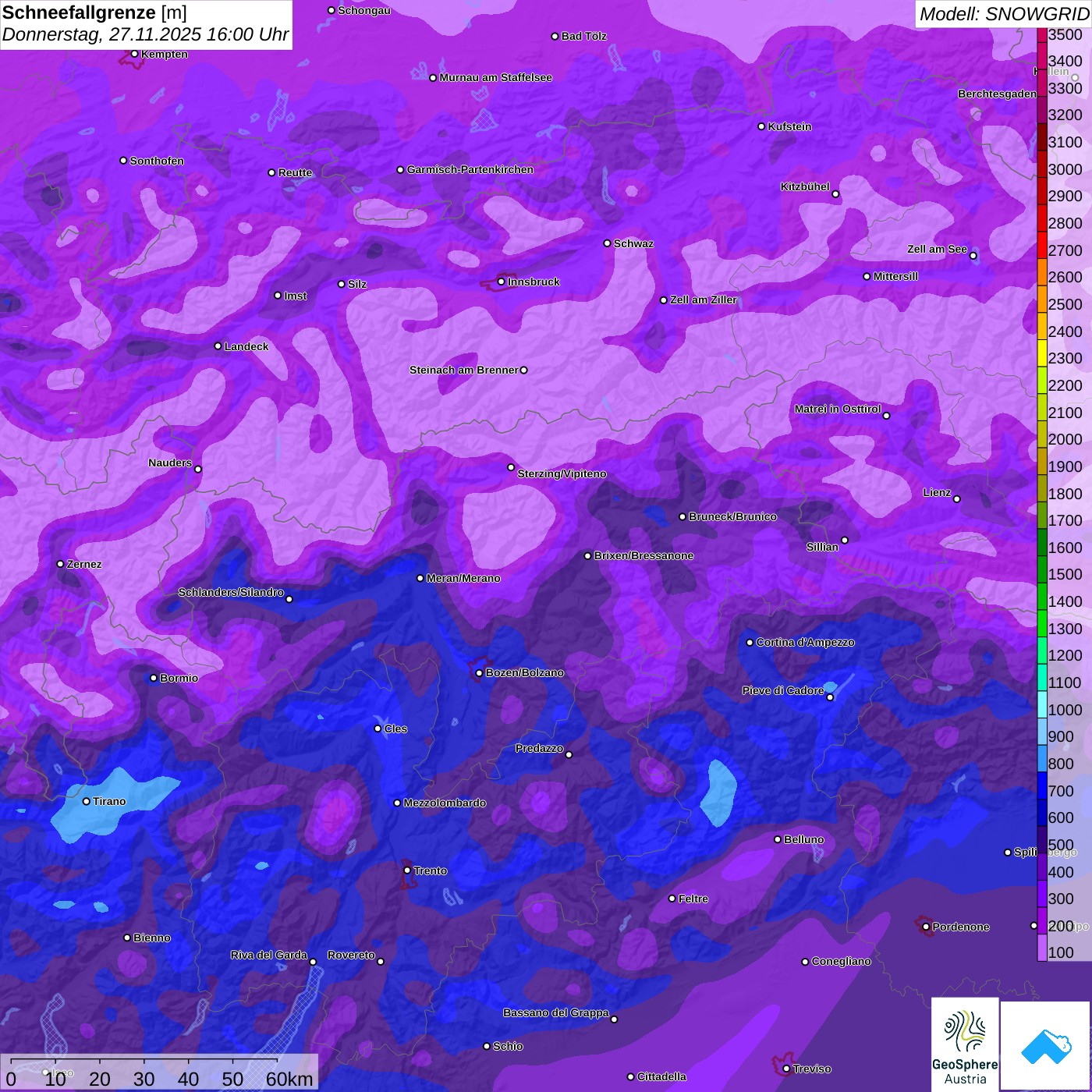Click the Kufstein label
The height and width of the screenshot is (1092, 1092).
point(789,126)
